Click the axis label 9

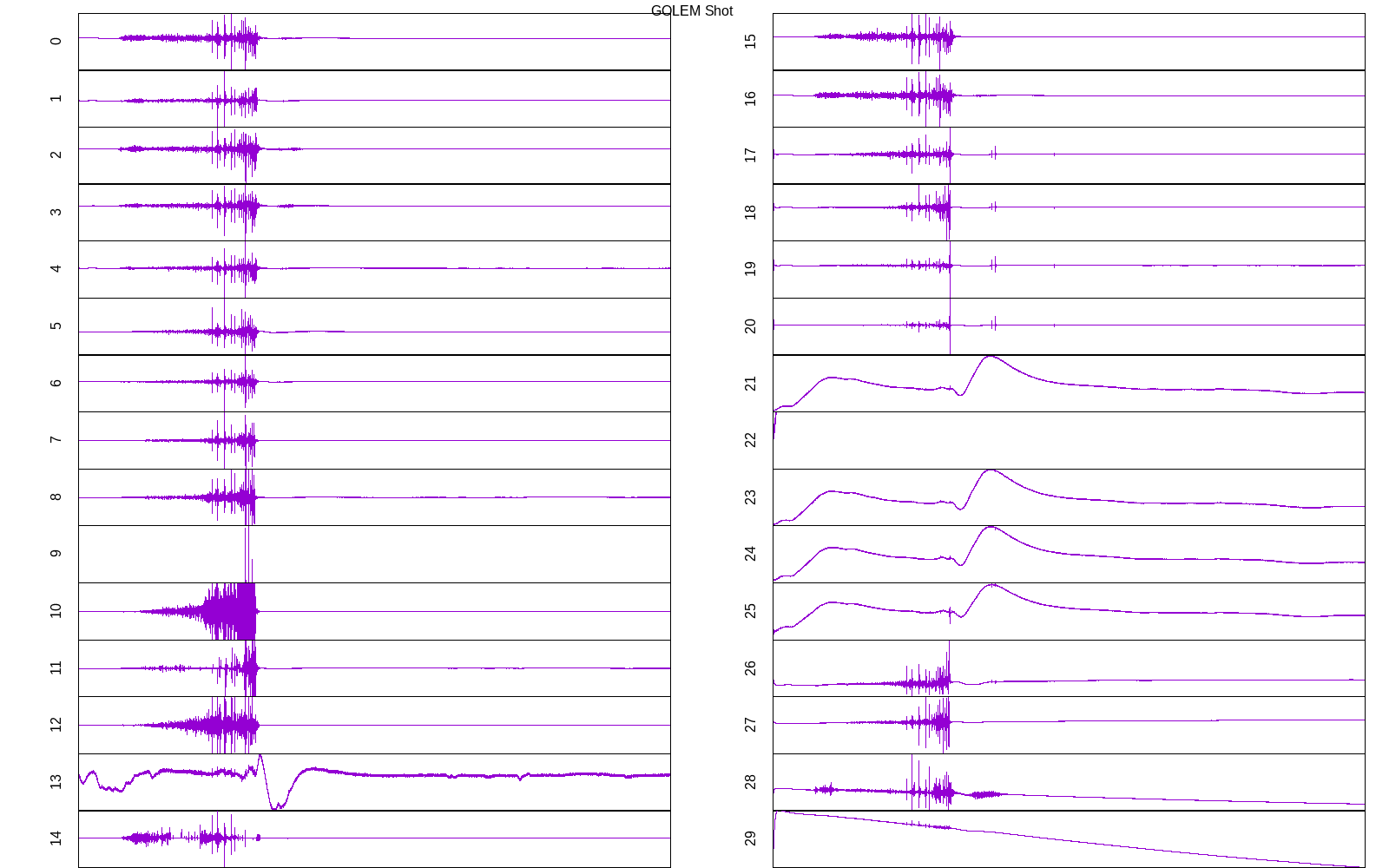tap(56, 554)
